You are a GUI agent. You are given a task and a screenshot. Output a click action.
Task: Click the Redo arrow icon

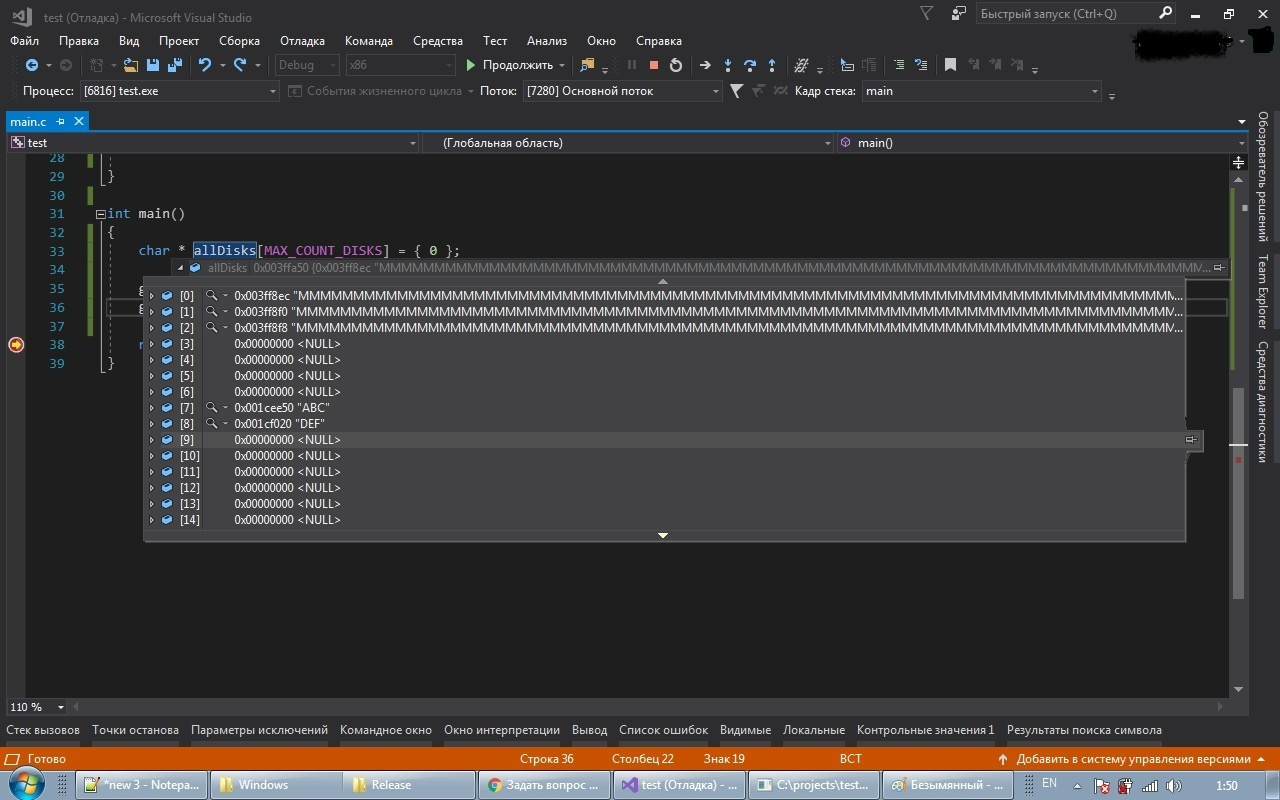tap(240, 65)
